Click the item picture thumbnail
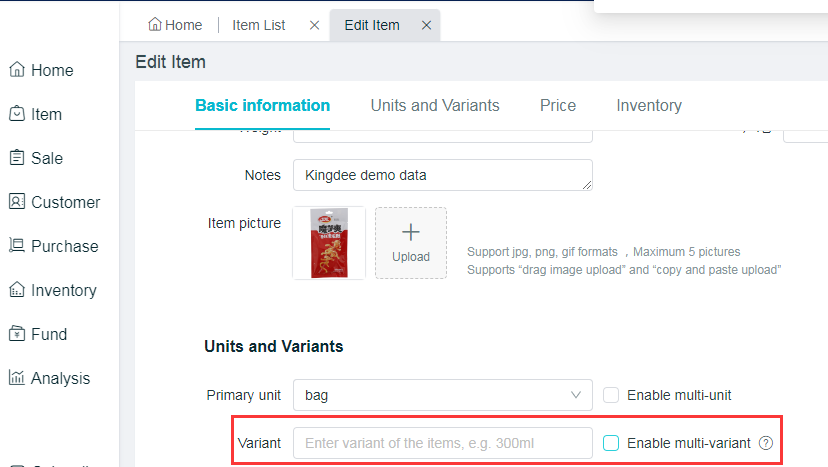Image resolution: width=828 pixels, height=467 pixels. [329, 243]
